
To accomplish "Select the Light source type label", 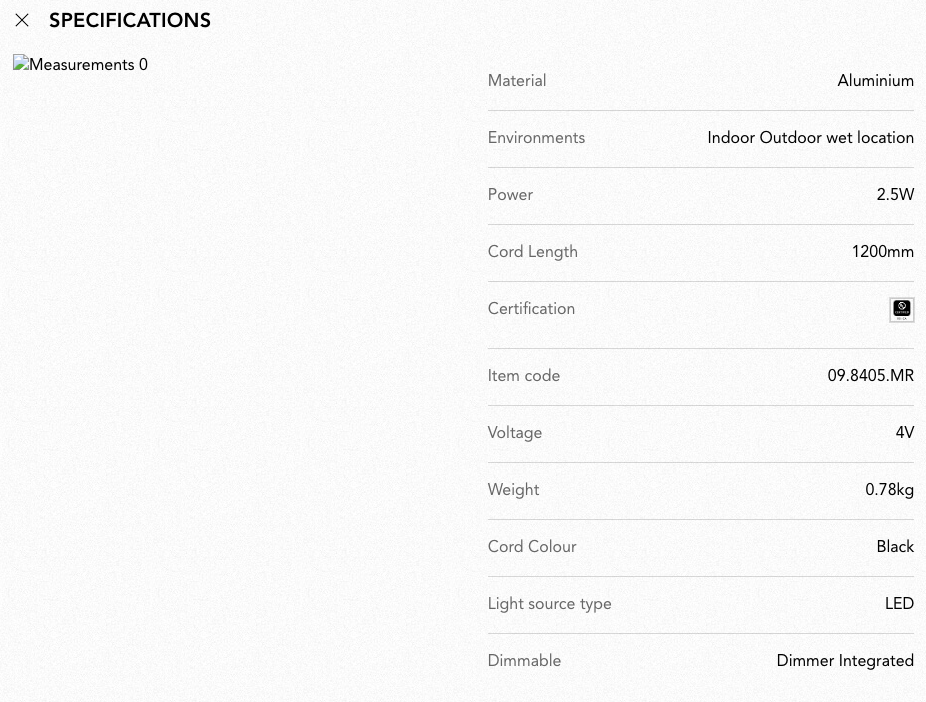I will (x=550, y=604).
